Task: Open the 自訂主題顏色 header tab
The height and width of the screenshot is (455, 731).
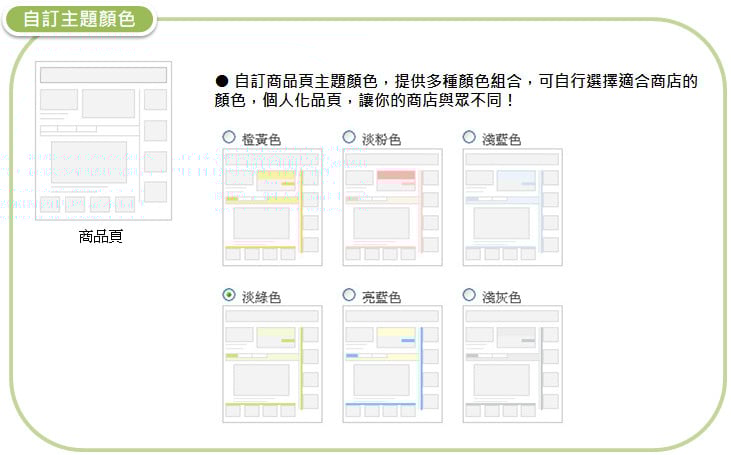Action: pos(79,19)
